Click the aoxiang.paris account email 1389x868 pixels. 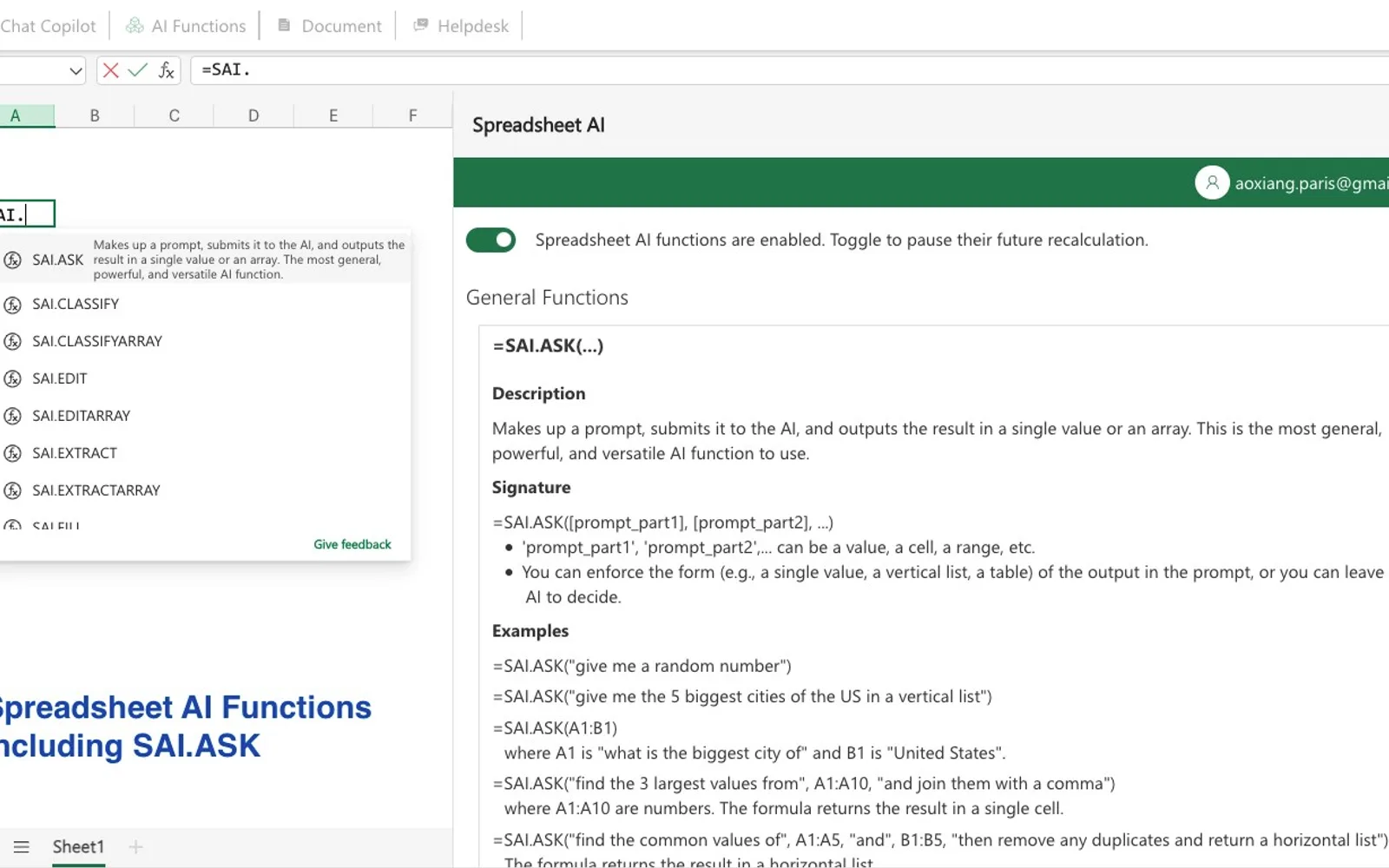tap(1312, 183)
